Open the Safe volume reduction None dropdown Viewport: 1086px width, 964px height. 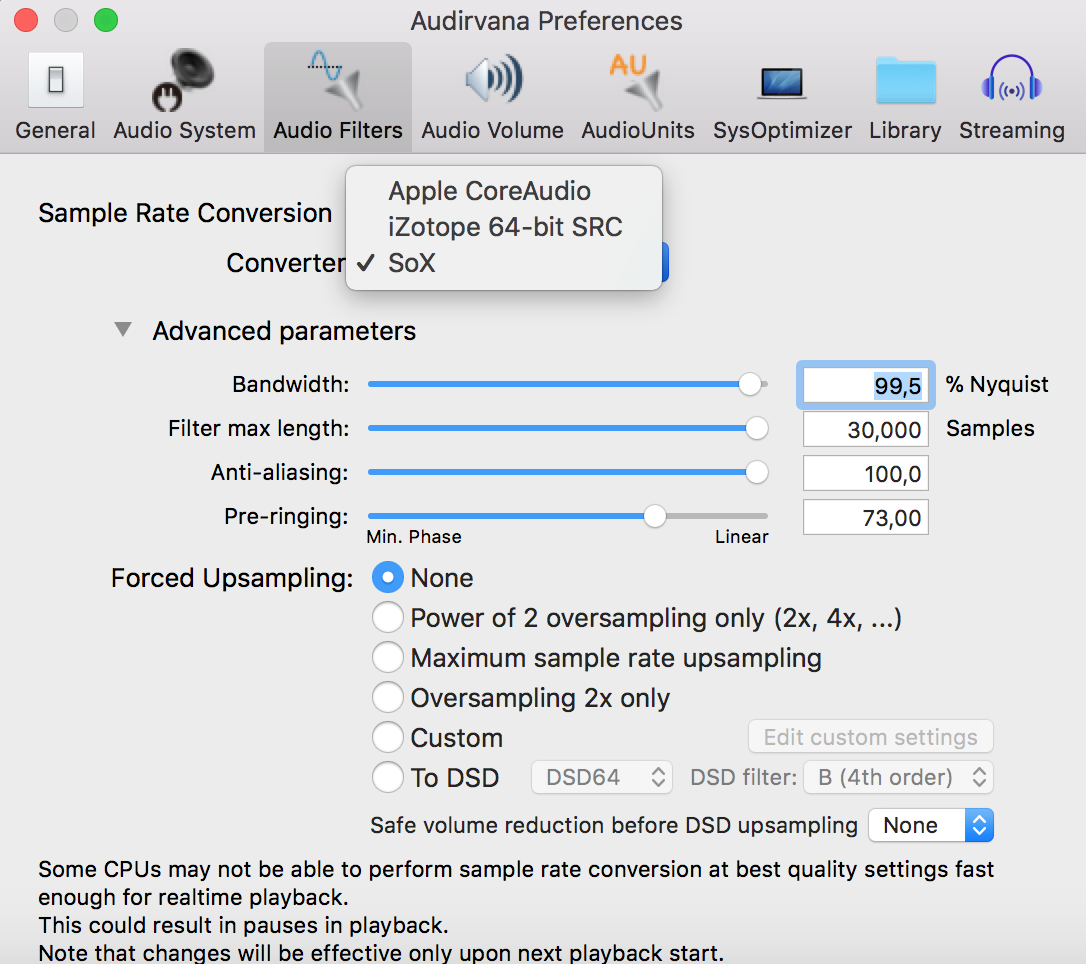(931, 825)
